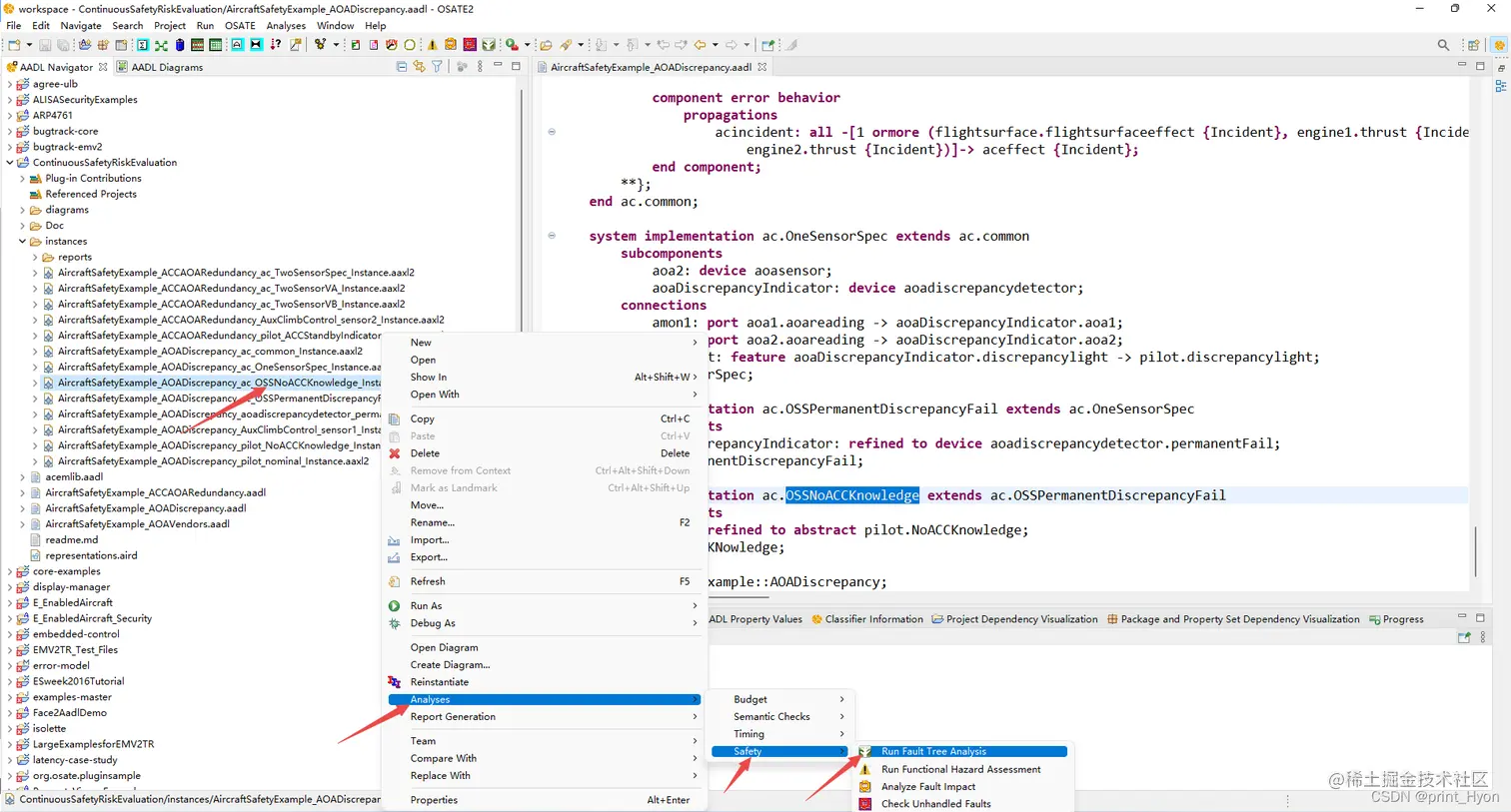Click the toolbar search magnifier icon
This screenshot has width=1511, height=812.
1443,45
